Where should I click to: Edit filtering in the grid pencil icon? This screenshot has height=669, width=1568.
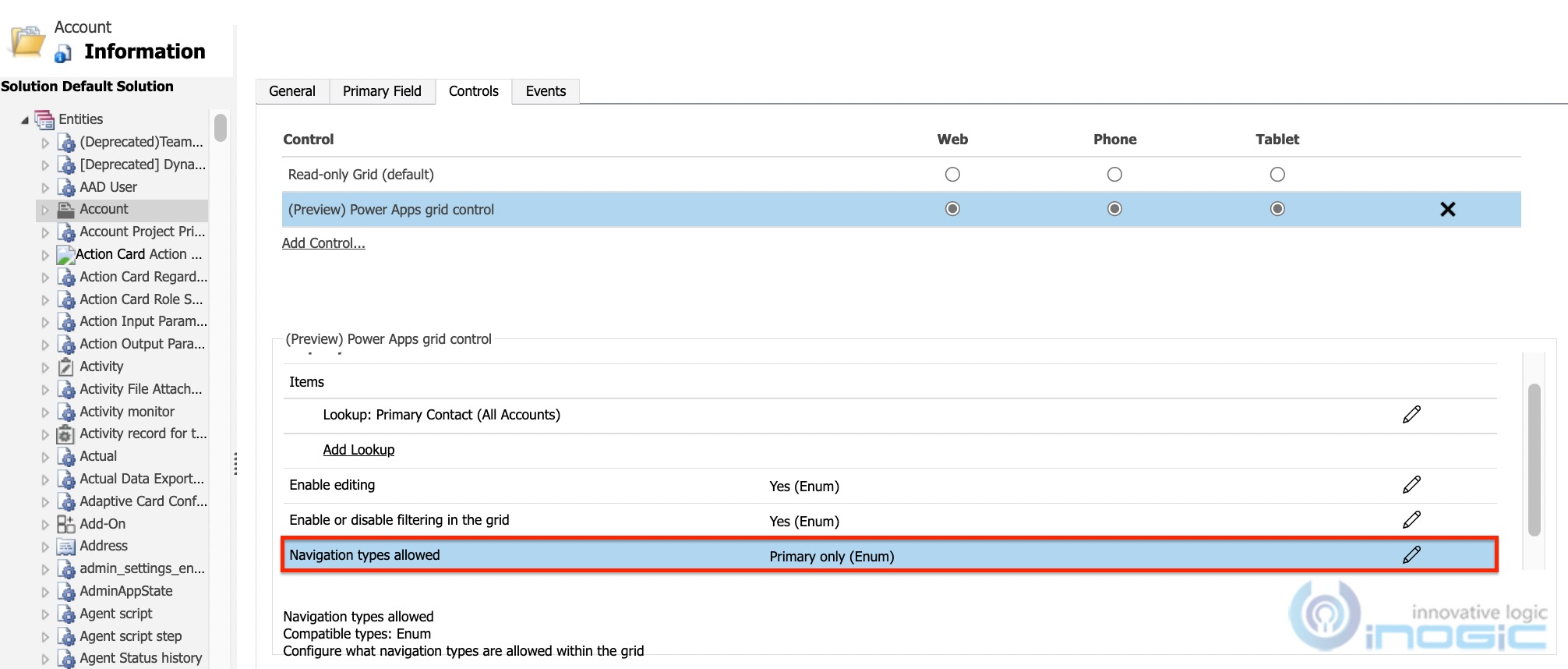(x=1411, y=520)
